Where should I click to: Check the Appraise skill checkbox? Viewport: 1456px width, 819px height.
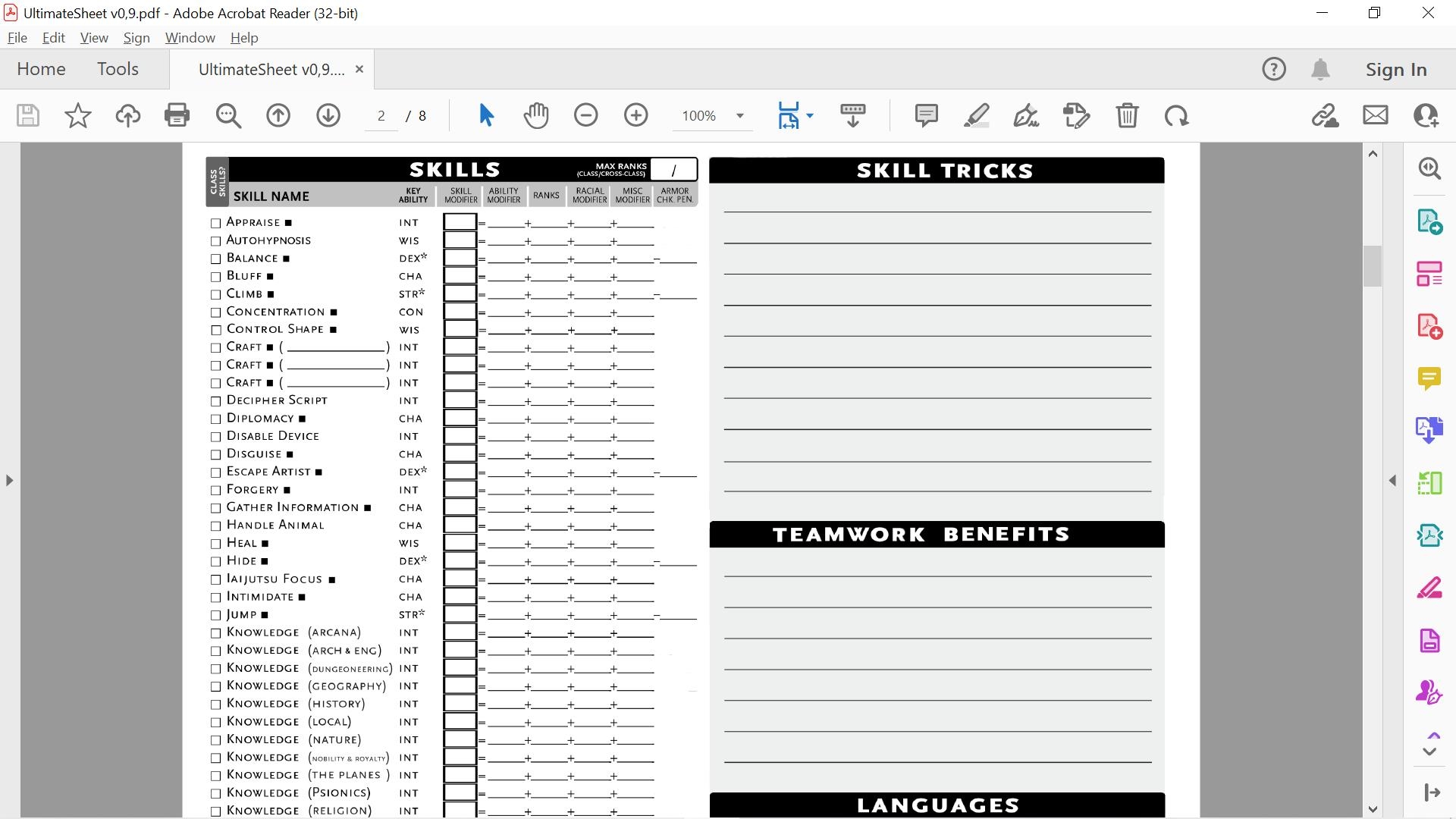point(215,223)
